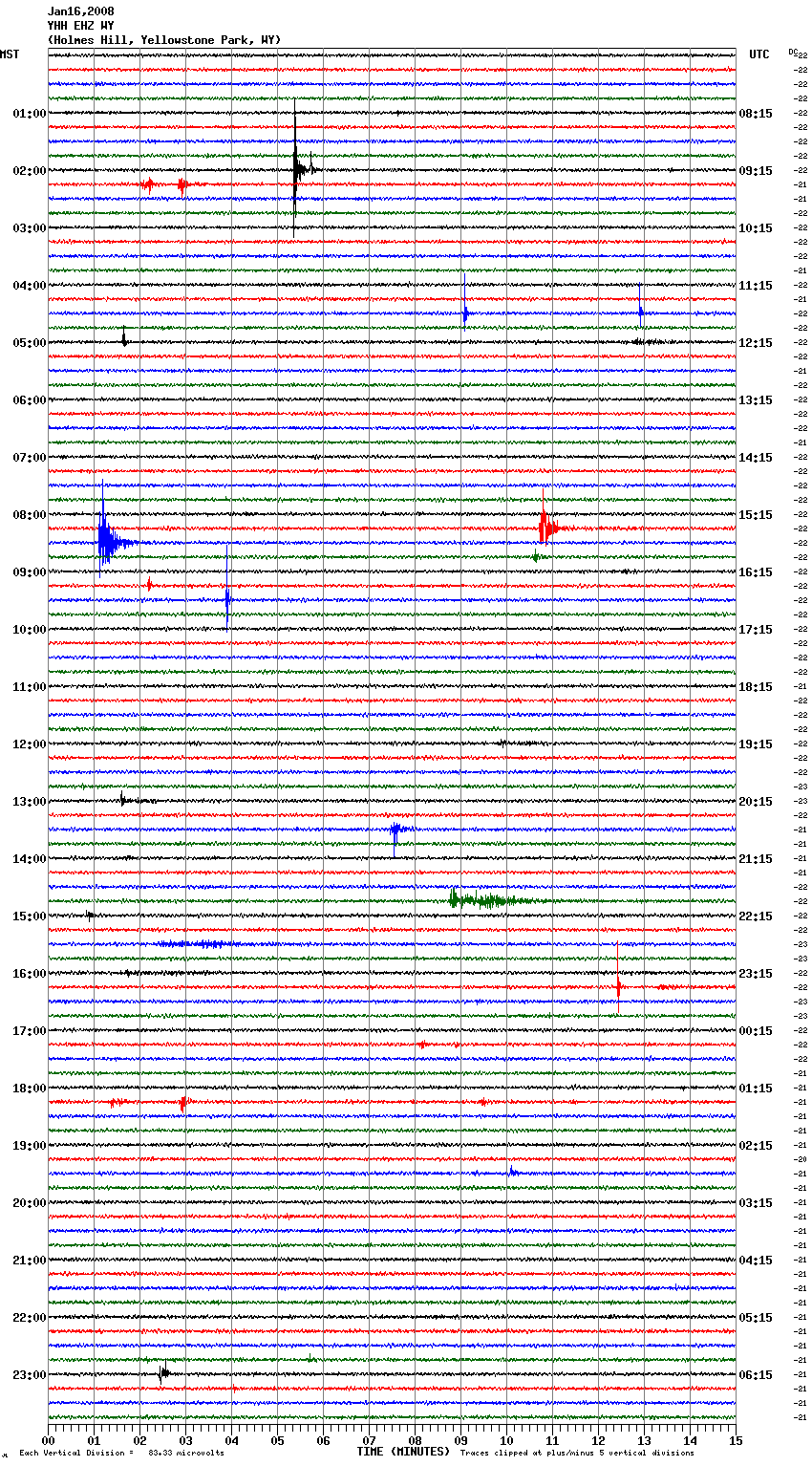This screenshot has width=812, height=1466.
Task: Select the 08:00 MST time label
Action: coord(30,515)
